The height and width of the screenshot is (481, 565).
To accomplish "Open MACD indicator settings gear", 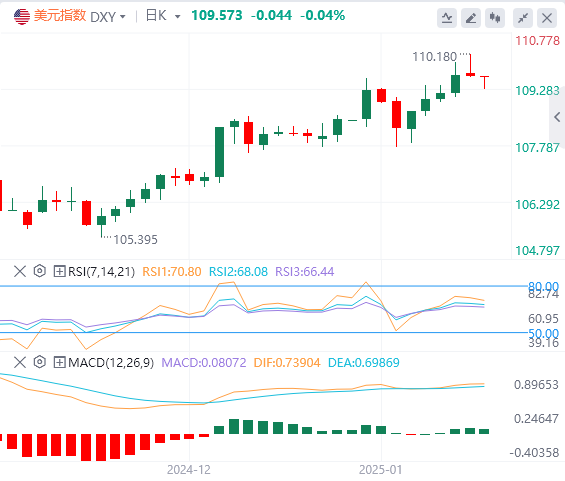I will pyautogui.click(x=40, y=362).
